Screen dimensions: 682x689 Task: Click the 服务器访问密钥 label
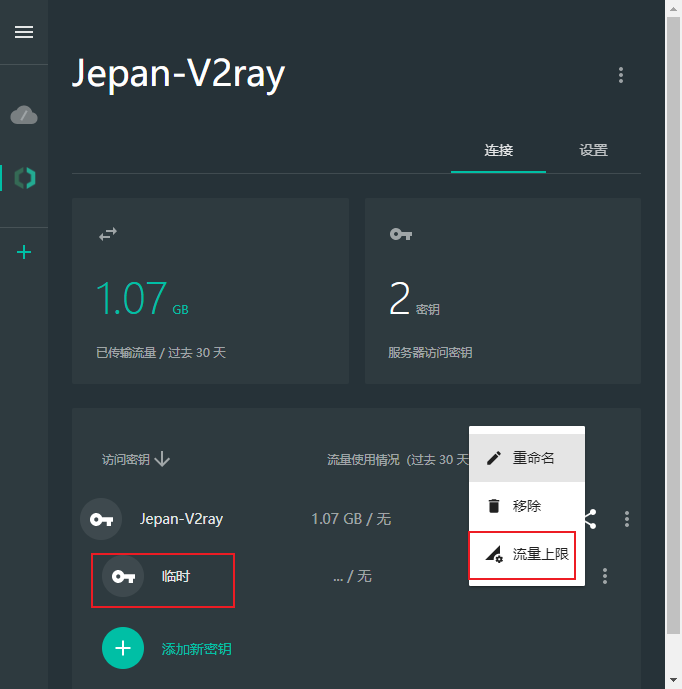tap(430, 353)
